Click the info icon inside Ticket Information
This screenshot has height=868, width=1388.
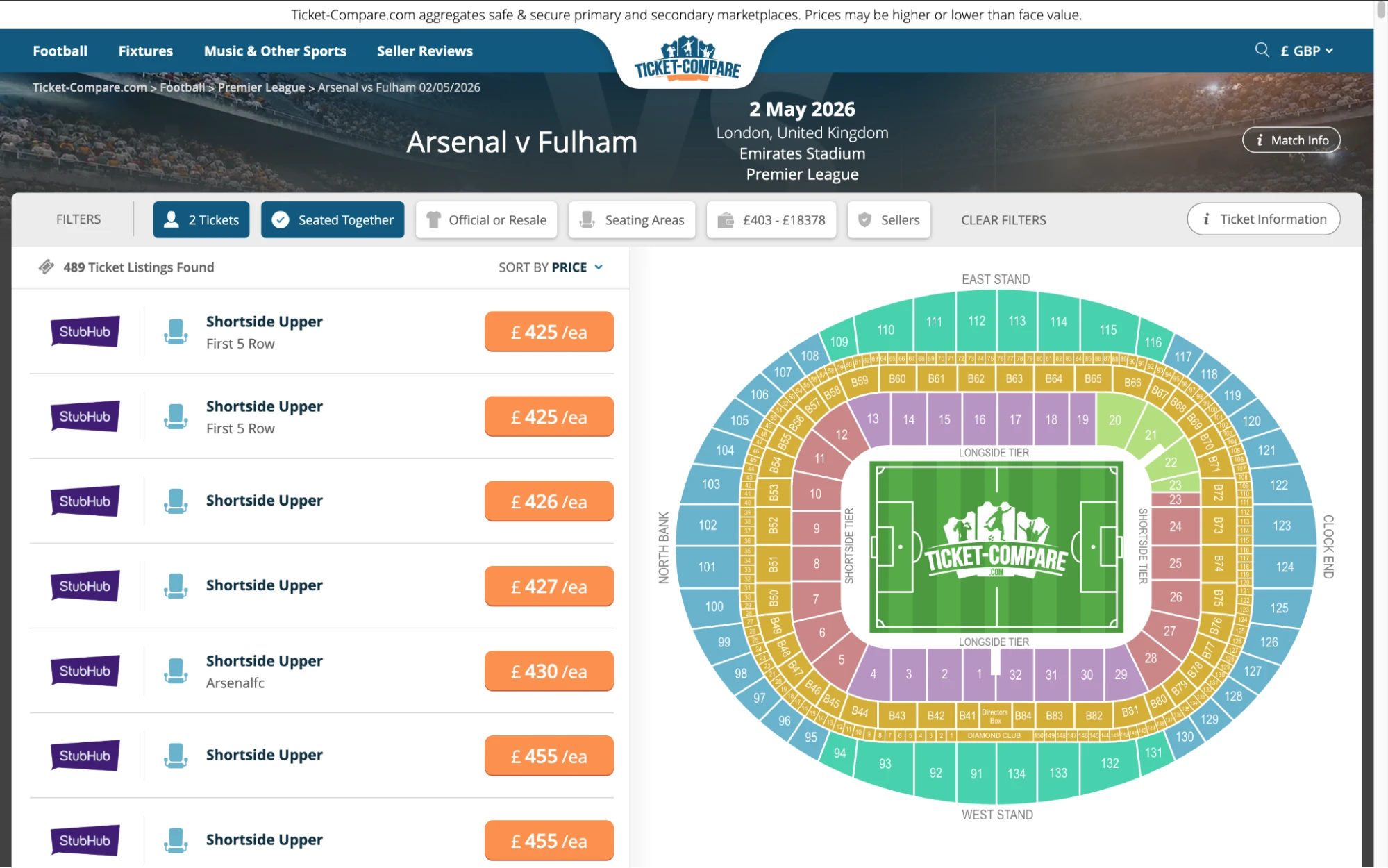click(1207, 218)
